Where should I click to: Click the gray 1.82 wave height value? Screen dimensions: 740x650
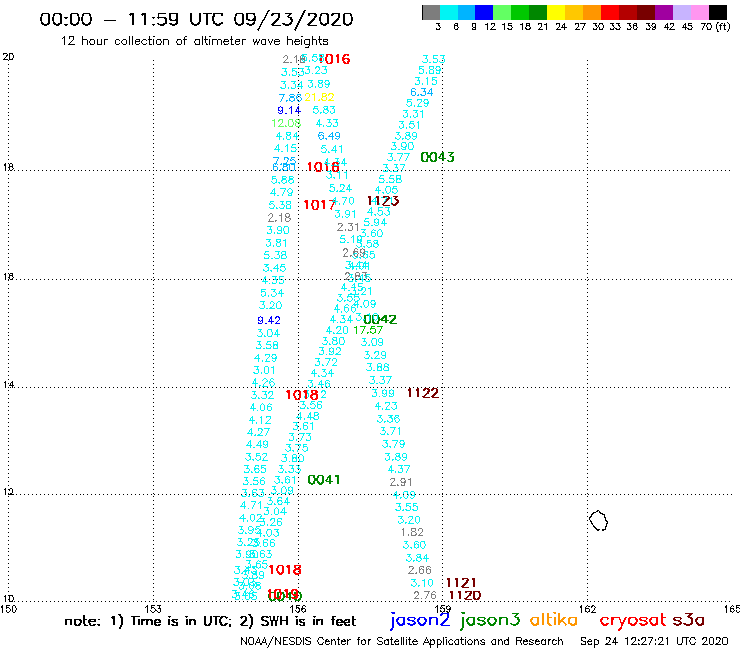[412, 532]
